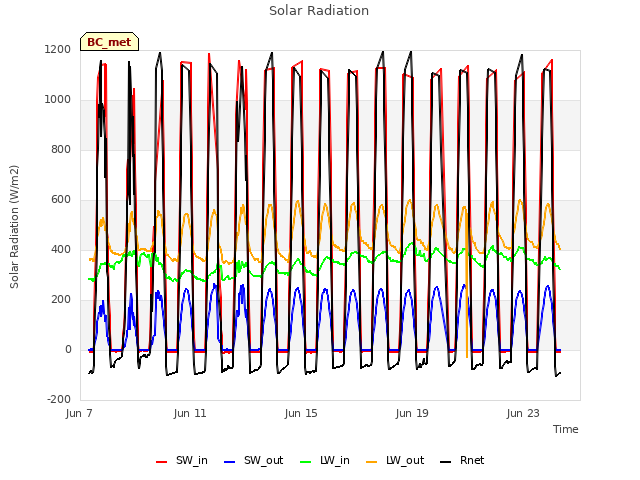Toggle the SW_in legend entry
Image resolution: width=640 pixels, height=480 pixels.
pyautogui.click(x=182, y=461)
